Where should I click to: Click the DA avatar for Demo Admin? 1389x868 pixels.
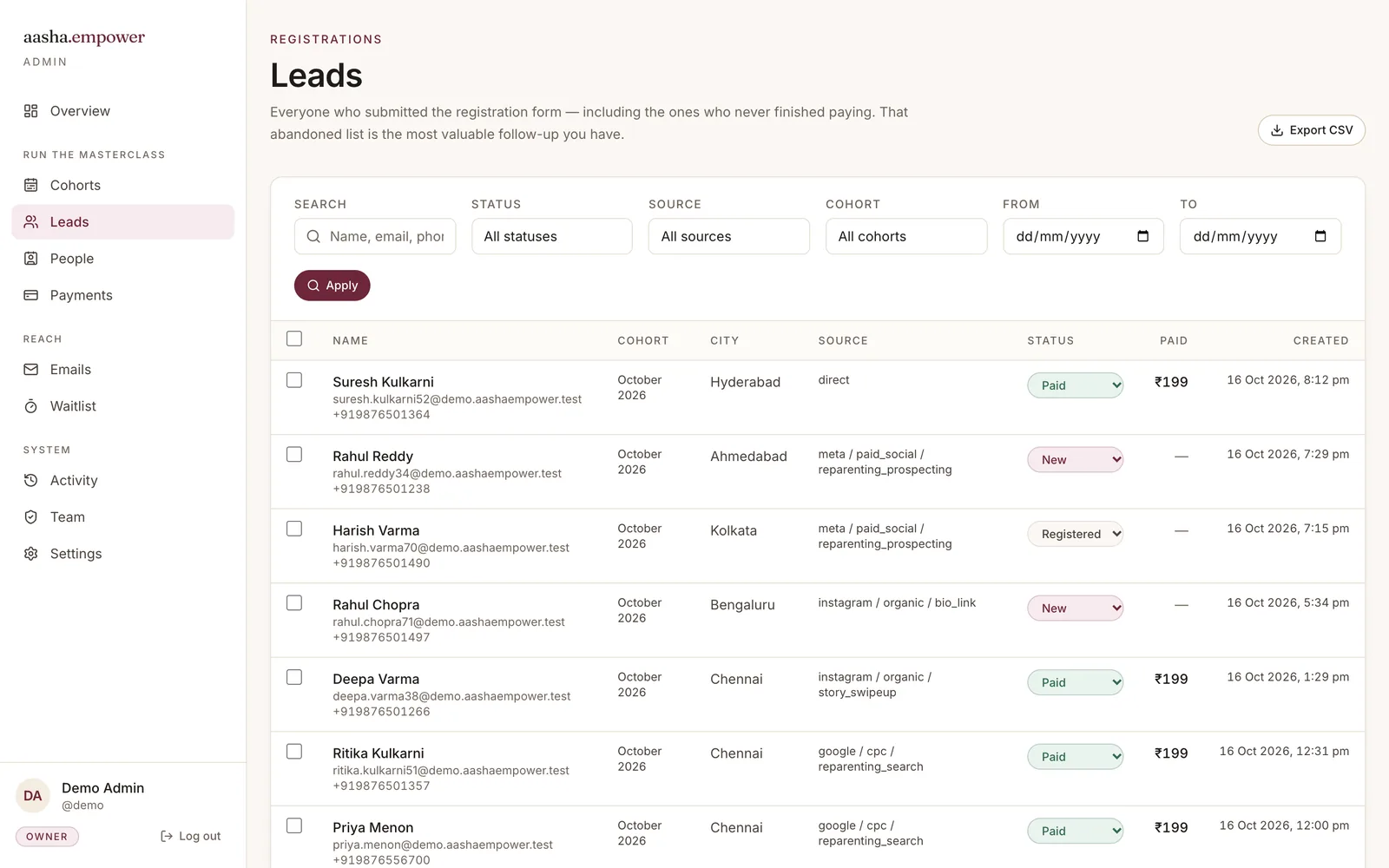click(33, 796)
